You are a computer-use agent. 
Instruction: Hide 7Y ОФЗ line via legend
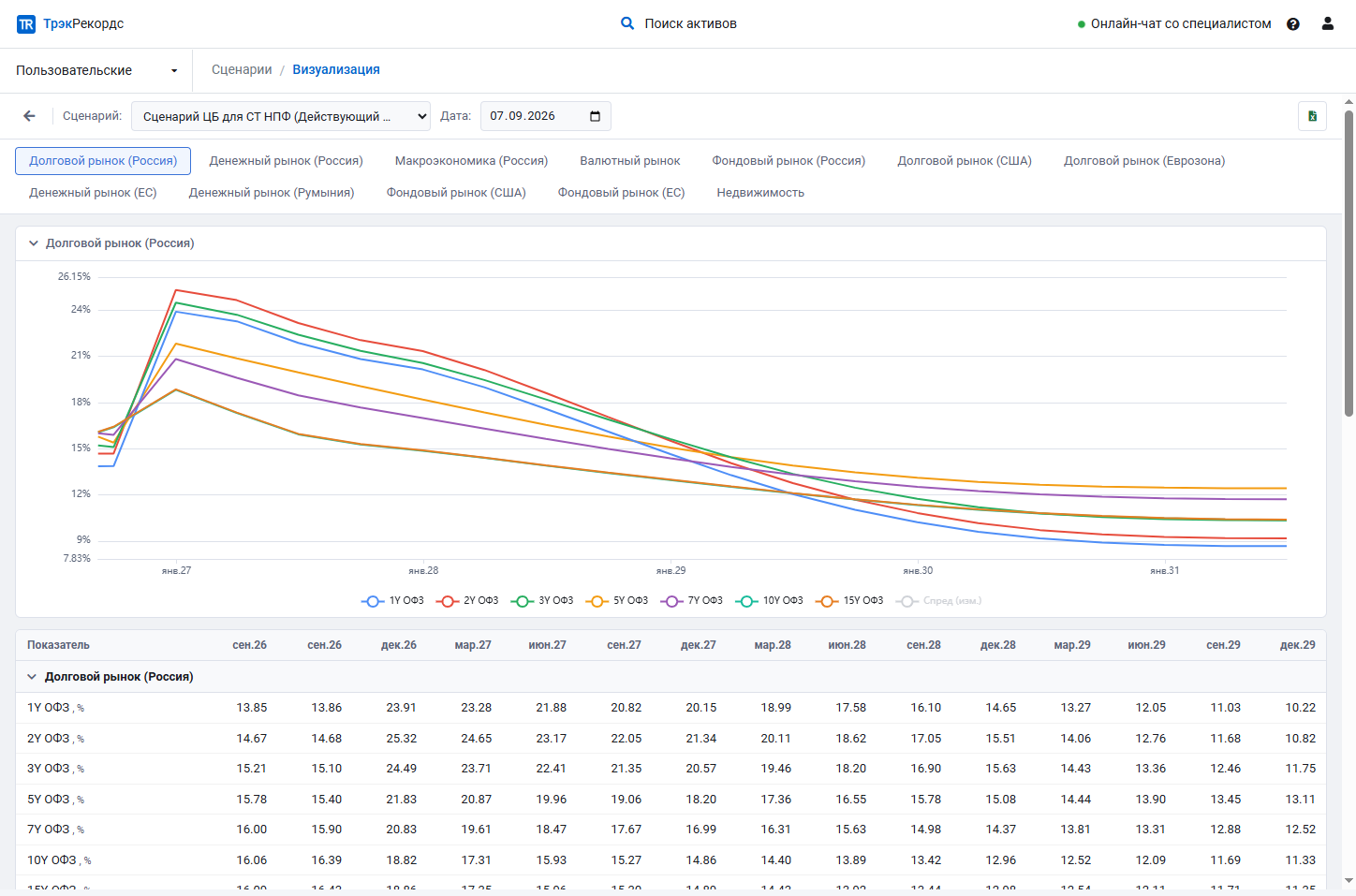click(x=692, y=601)
